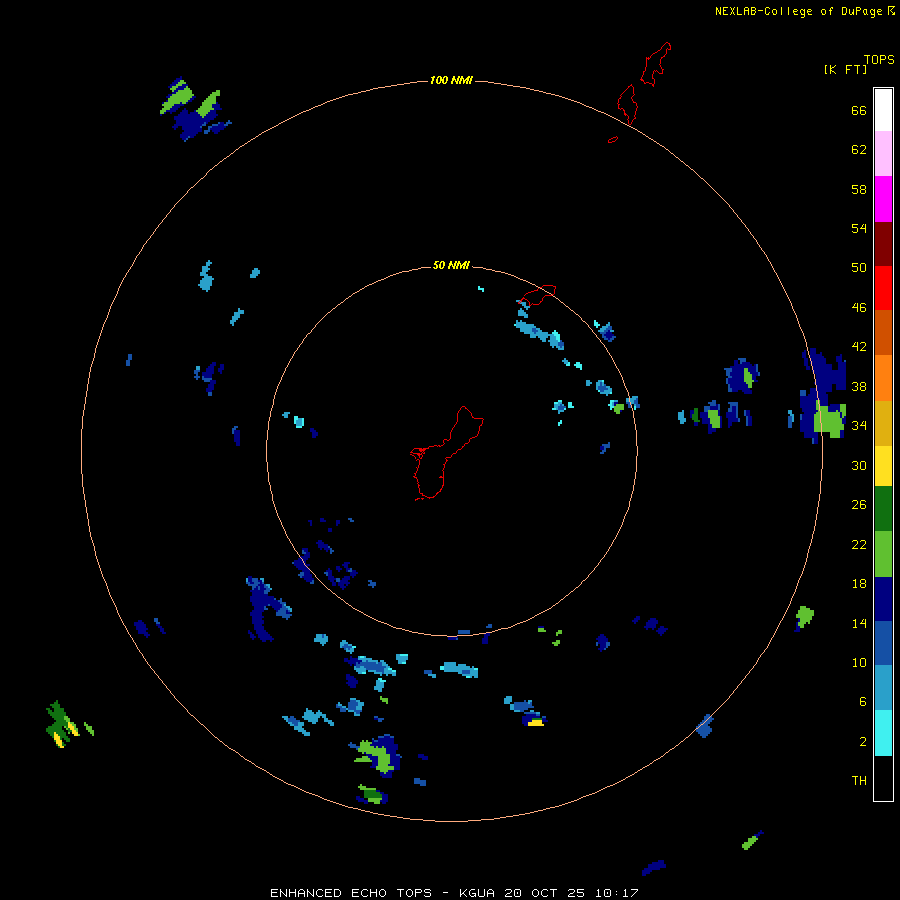
Task: Select the light pink legend swatch
Action: click(883, 154)
